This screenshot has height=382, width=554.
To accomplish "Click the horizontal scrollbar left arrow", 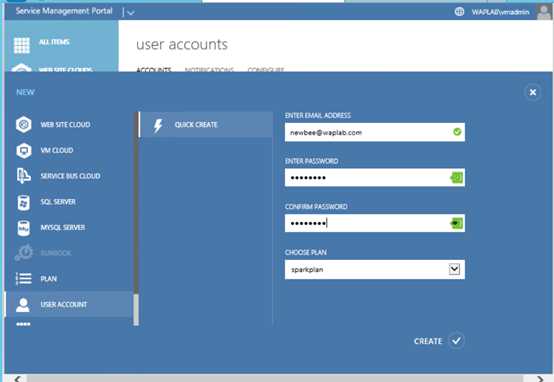I will coord(17,378).
